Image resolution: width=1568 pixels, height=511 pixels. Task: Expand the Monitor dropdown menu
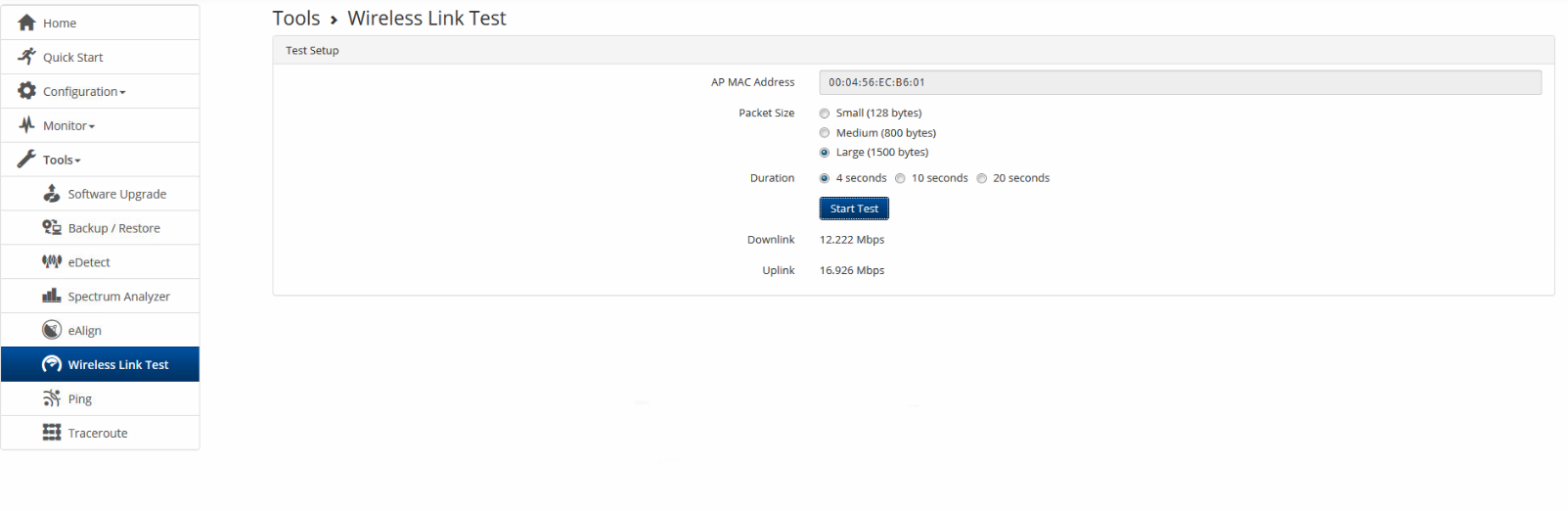[68, 125]
